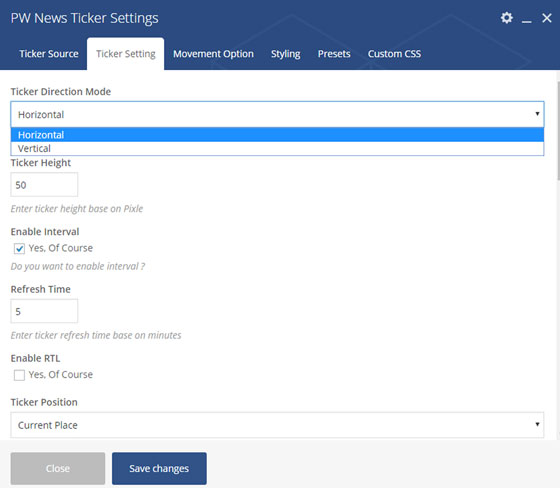Open the Movement Option tab
560x488 pixels.
point(213,54)
